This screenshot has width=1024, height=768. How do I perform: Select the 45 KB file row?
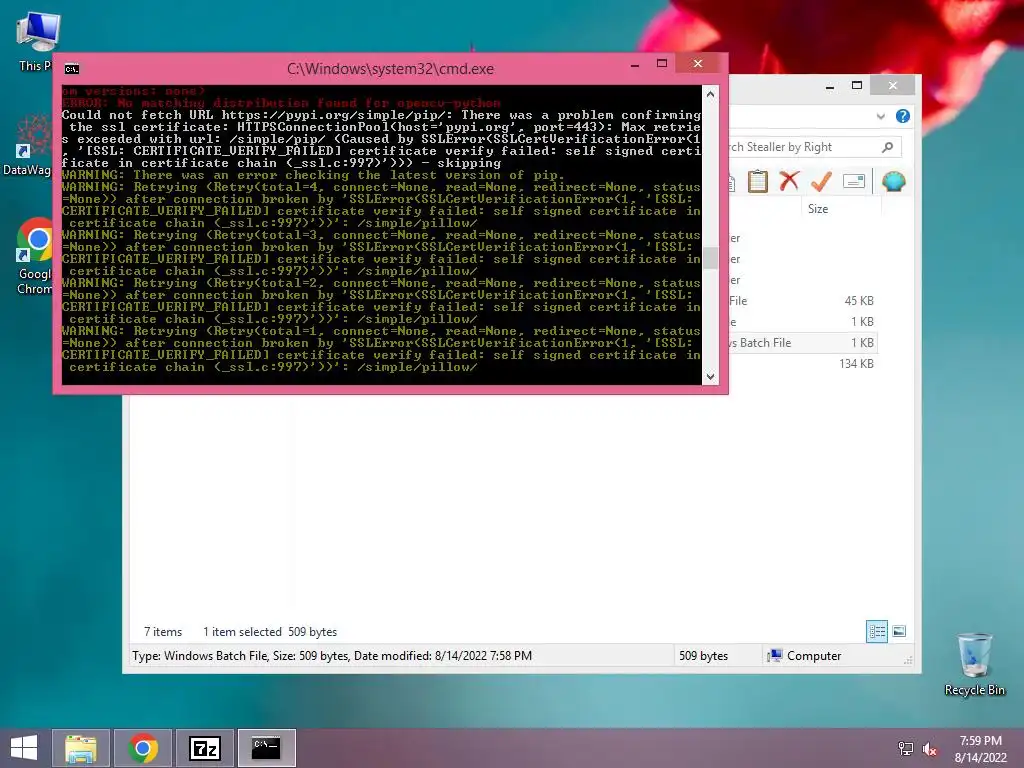point(803,301)
